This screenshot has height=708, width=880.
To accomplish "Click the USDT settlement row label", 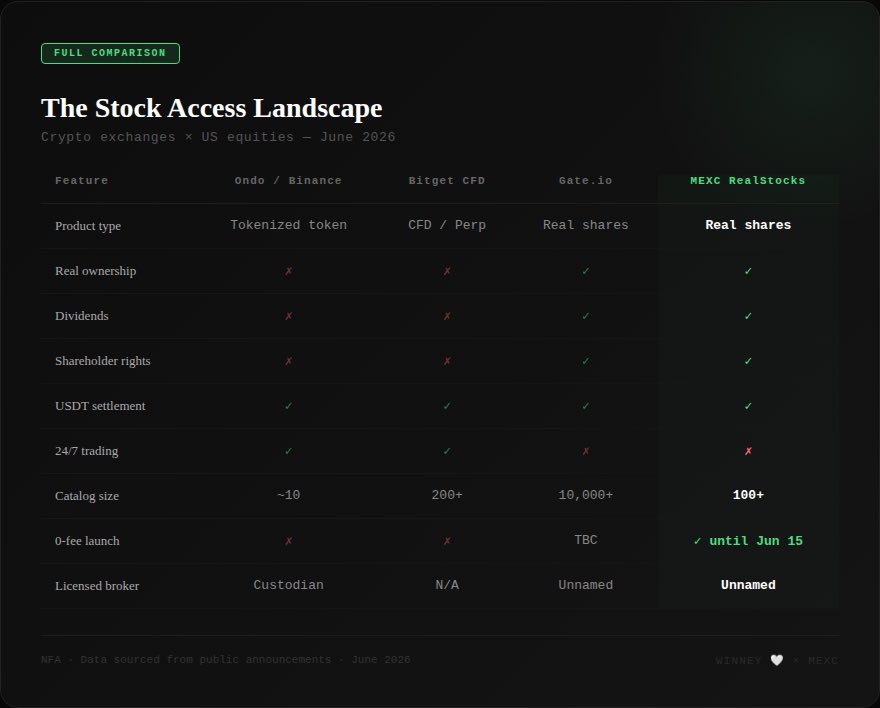I will coord(100,406).
